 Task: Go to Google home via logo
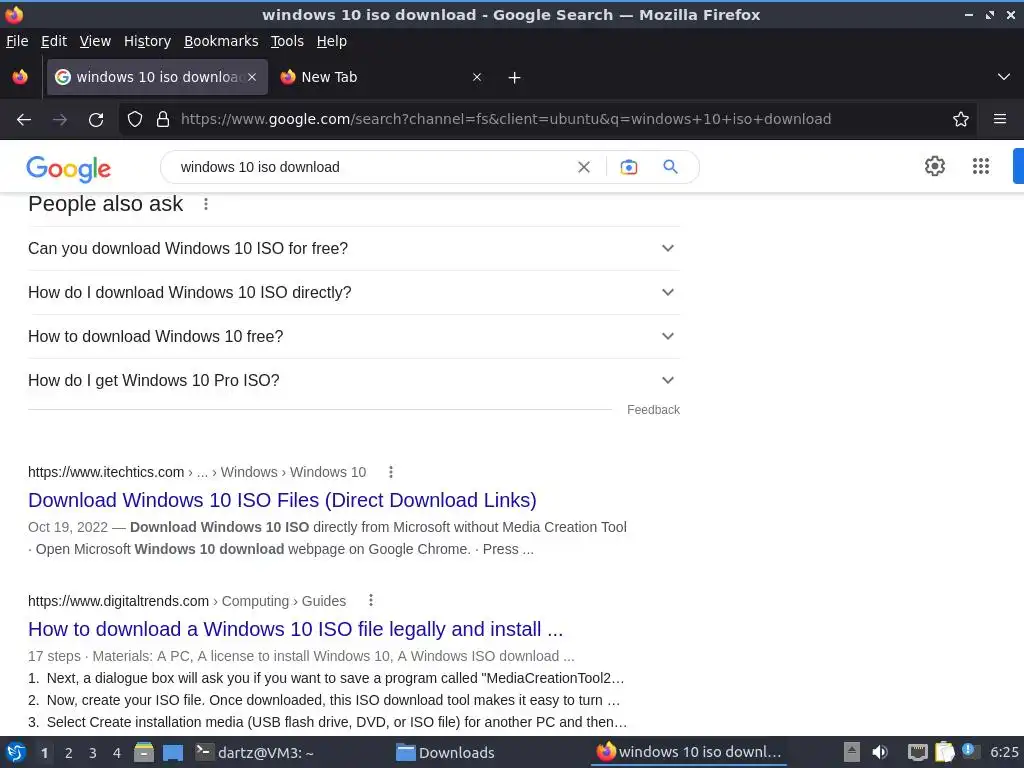click(69, 168)
